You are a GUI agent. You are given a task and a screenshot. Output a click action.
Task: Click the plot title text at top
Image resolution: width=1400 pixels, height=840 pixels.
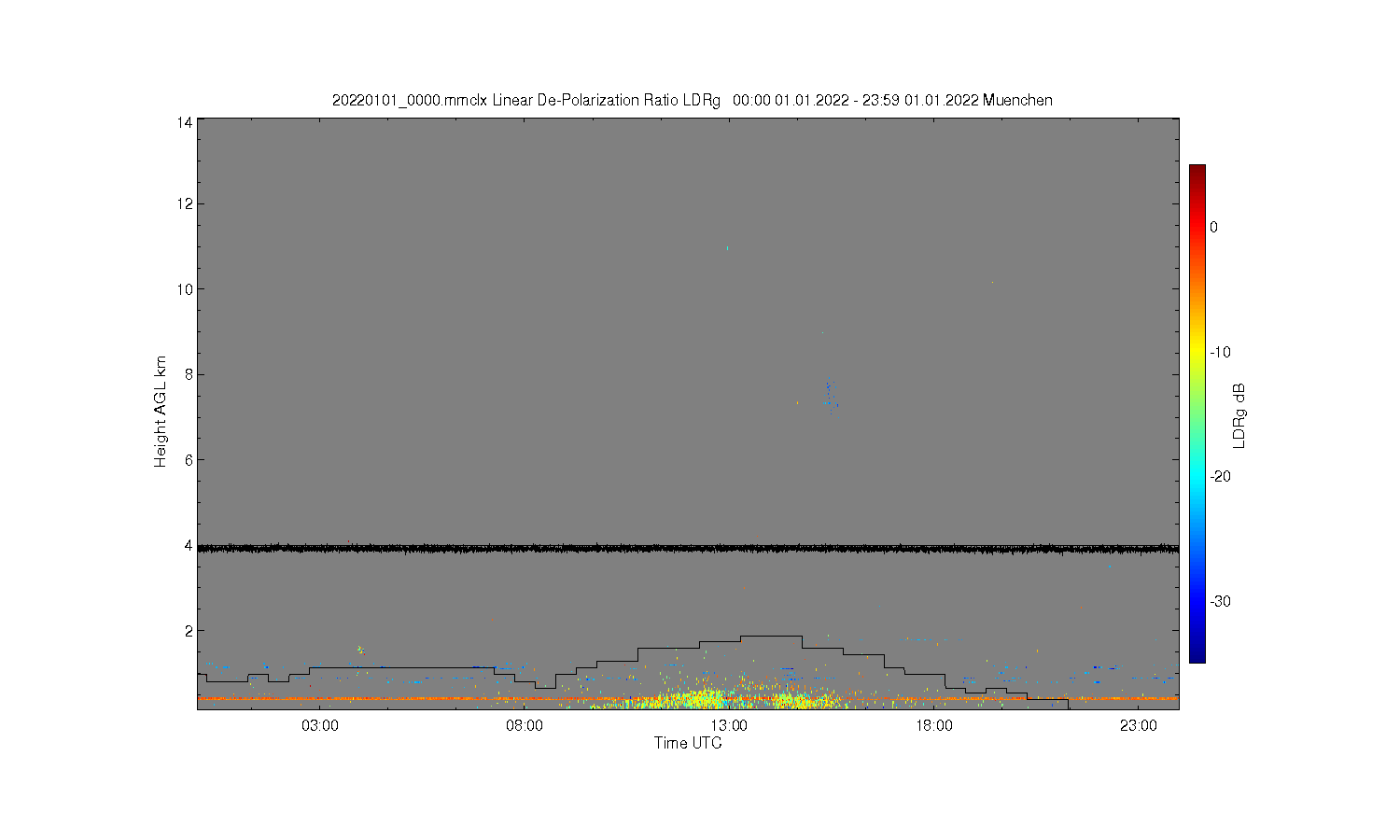(x=692, y=100)
